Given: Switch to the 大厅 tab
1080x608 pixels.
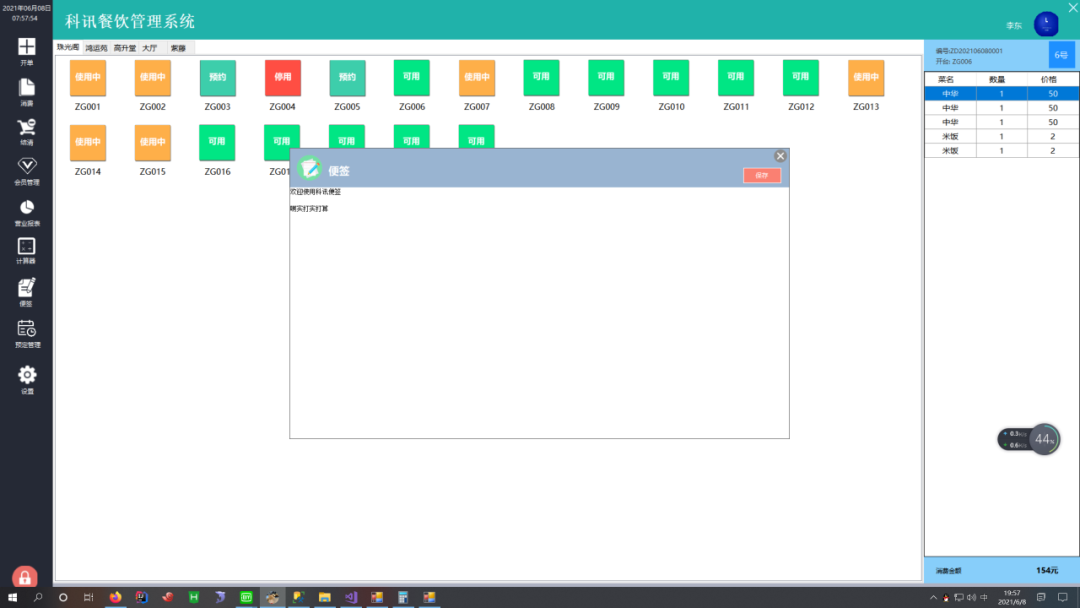Looking at the screenshot, I should click(149, 48).
